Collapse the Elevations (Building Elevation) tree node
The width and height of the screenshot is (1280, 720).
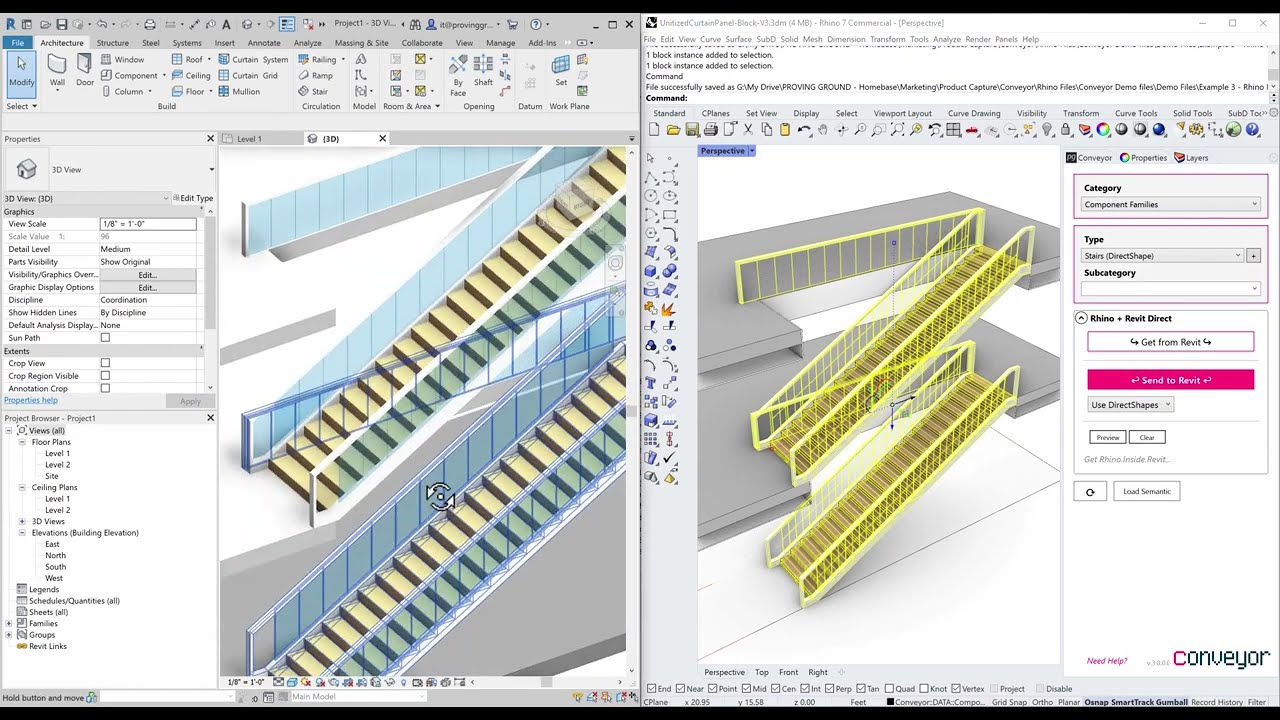click(x=22, y=532)
